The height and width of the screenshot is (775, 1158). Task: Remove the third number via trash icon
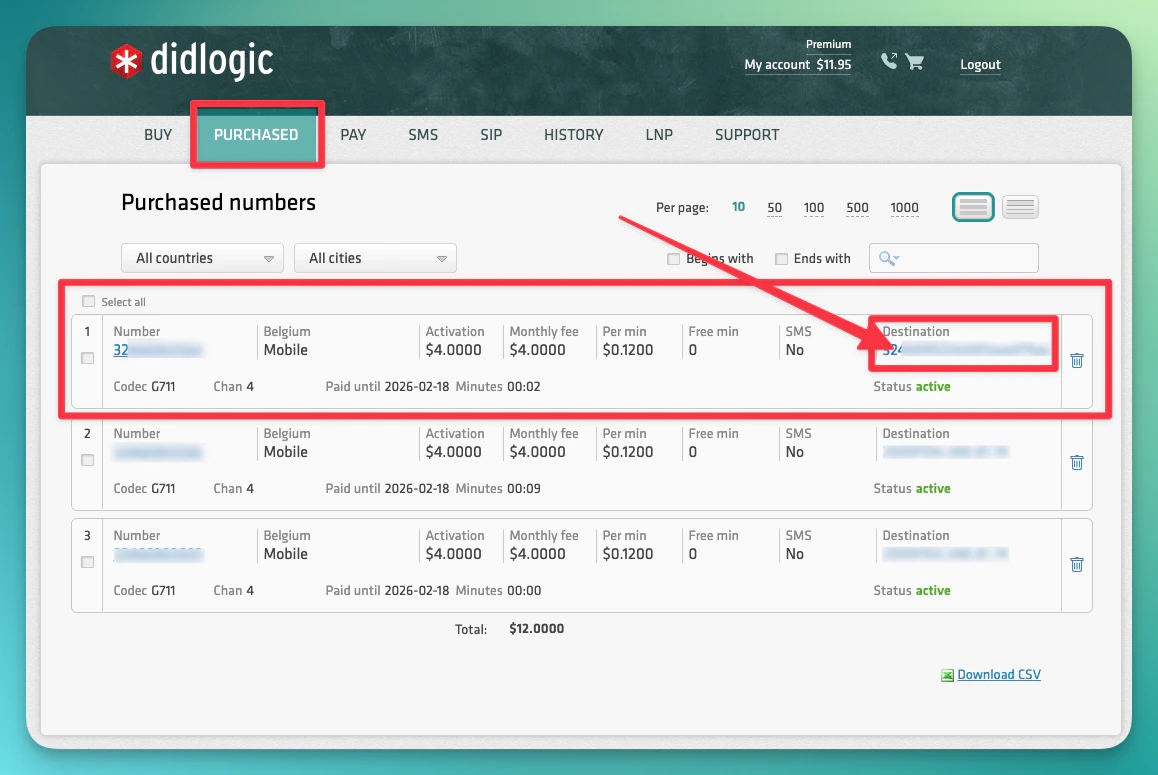click(1076, 565)
